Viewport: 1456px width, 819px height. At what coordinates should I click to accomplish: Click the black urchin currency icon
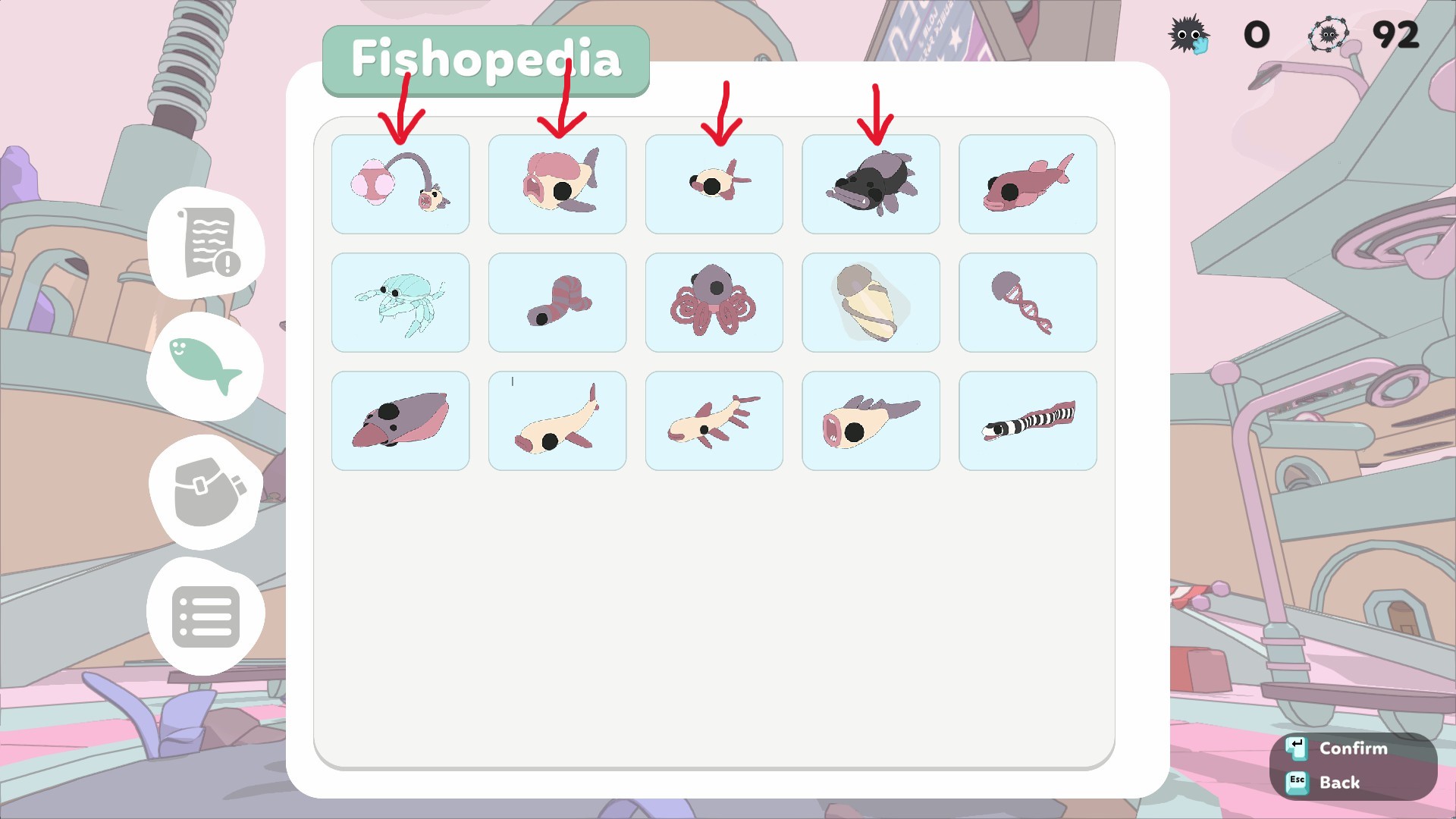[1188, 34]
